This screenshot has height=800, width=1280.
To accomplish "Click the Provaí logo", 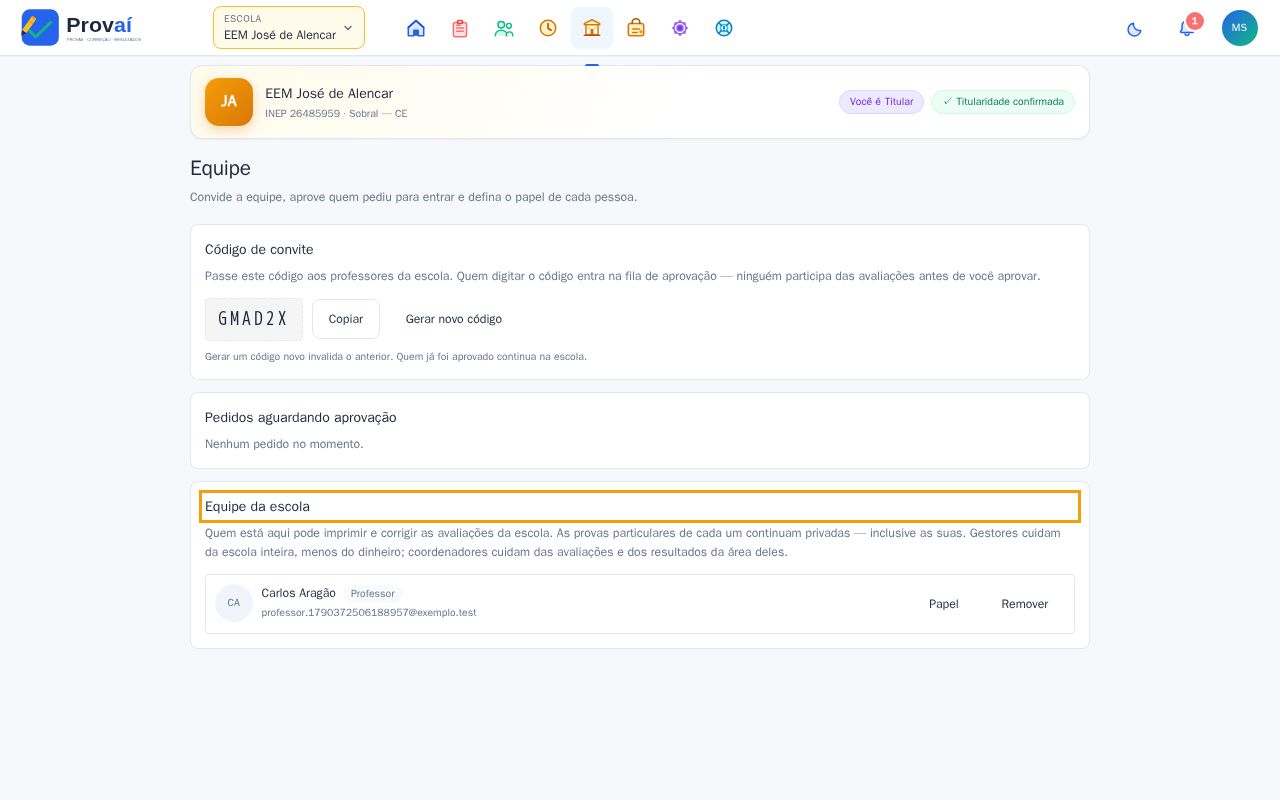I will [81, 28].
